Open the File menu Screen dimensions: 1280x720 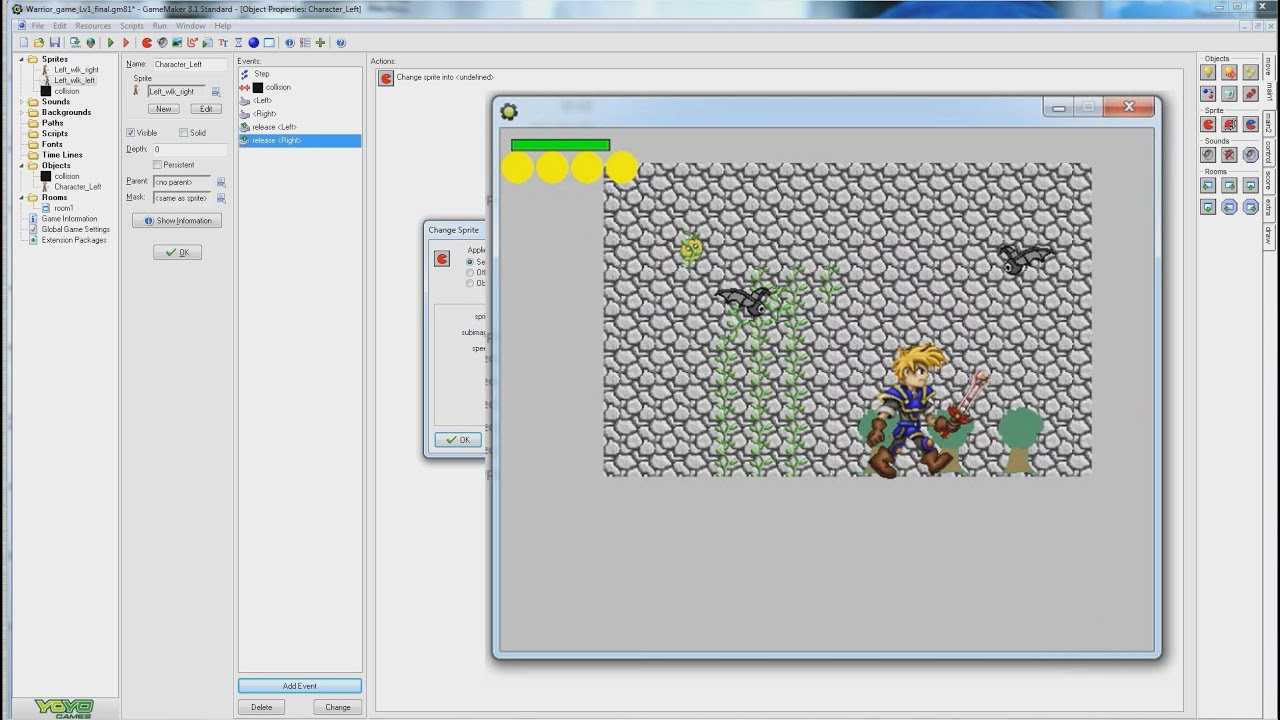point(37,26)
